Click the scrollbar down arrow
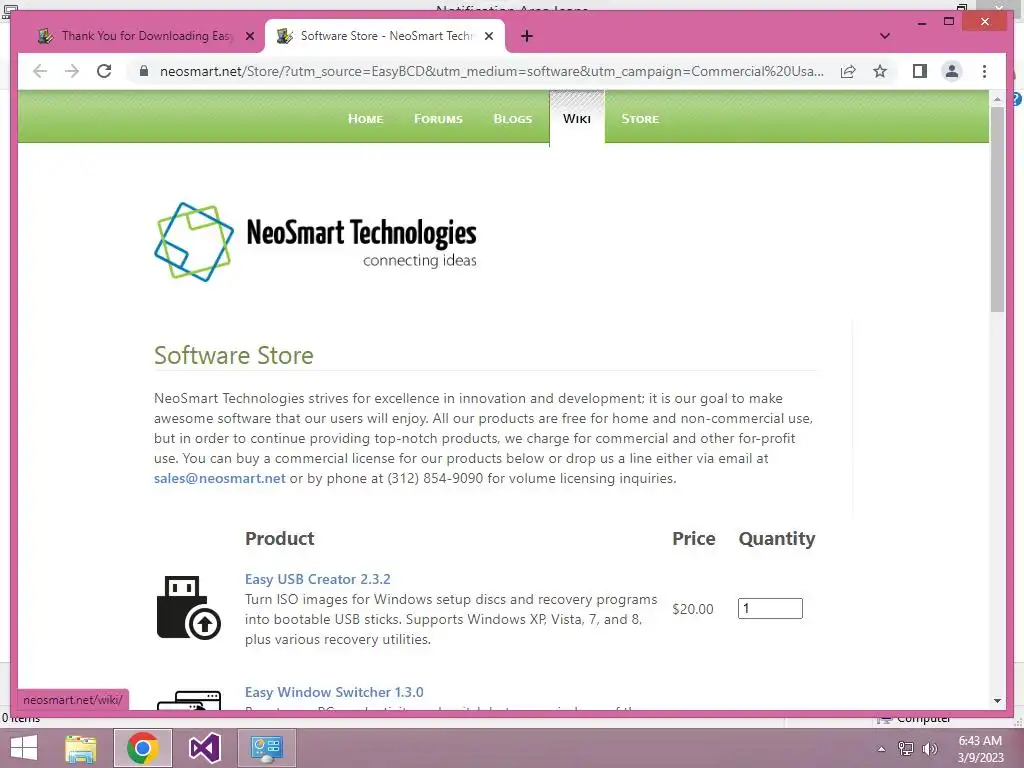The height and width of the screenshot is (768, 1024). point(997,701)
